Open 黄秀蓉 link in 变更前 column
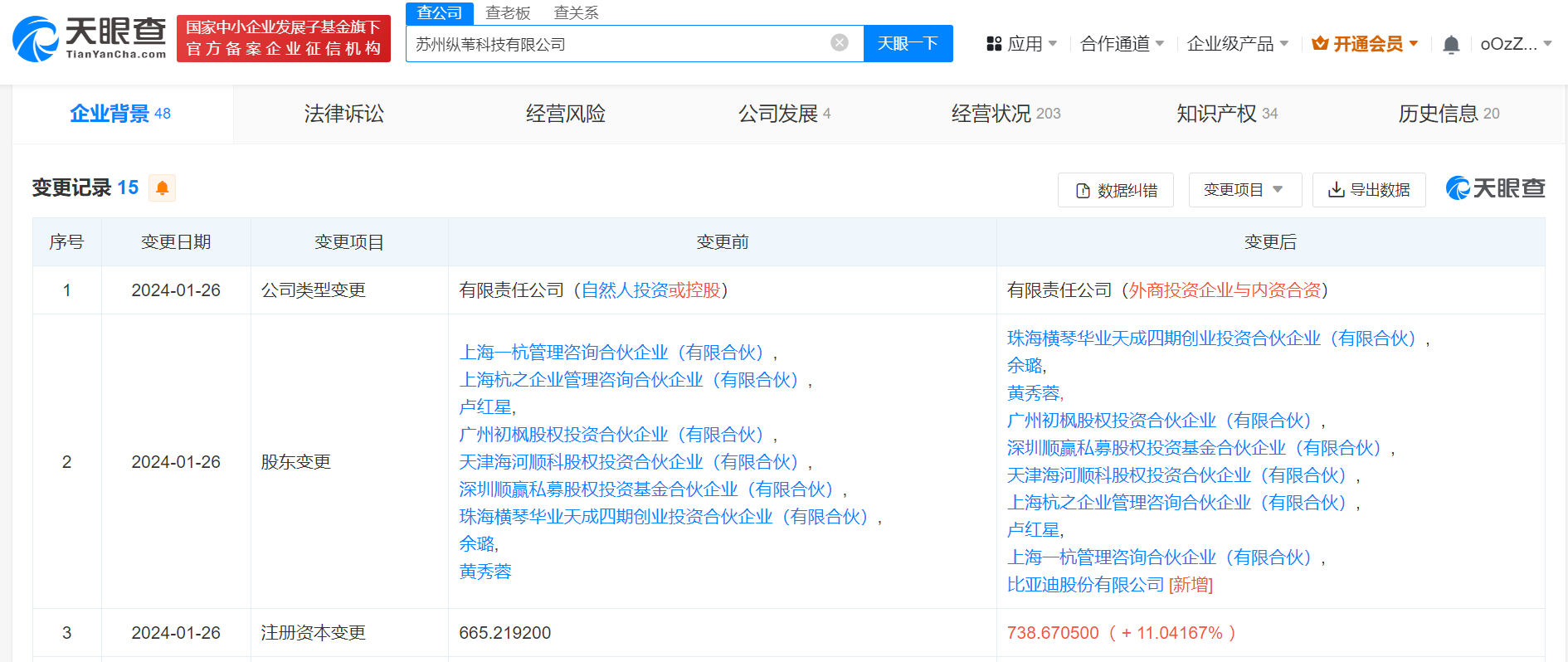Image resolution: width=1568 pixels, height=662 pixels. [485, 572]
